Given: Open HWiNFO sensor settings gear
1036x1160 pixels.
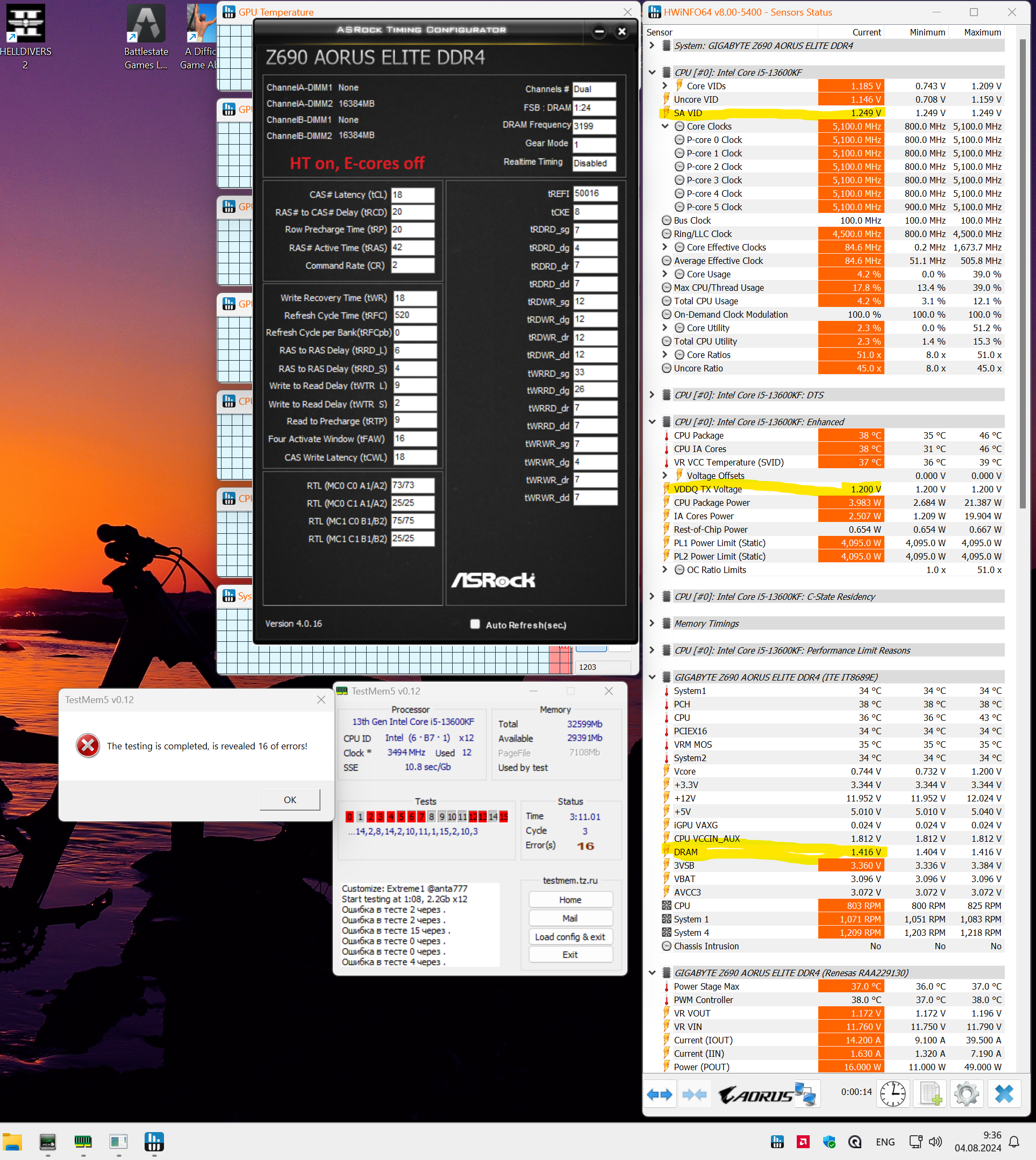Looking at the screenshot, I should point(967,1094).
